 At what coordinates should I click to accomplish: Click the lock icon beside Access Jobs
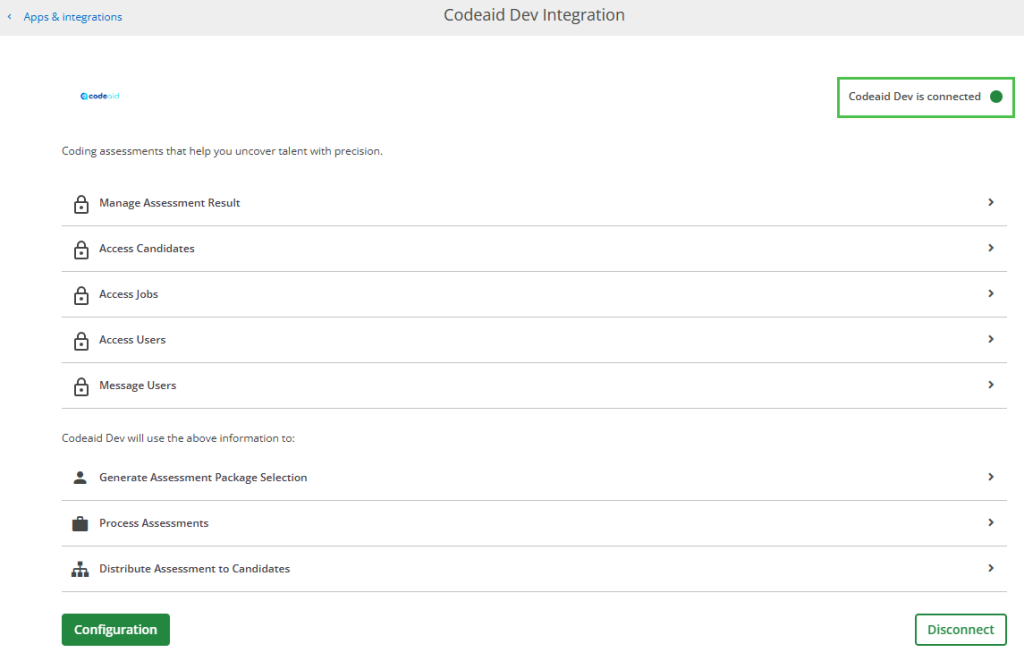[x=81, y=295]
